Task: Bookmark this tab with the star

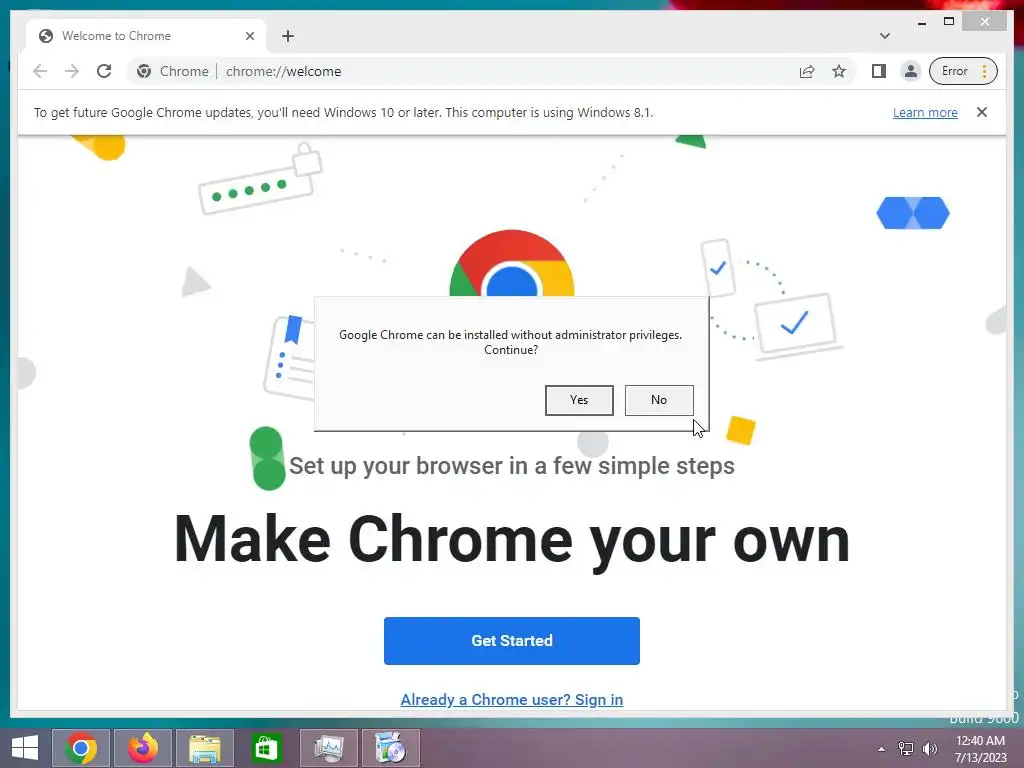Action: coord(839,71)
